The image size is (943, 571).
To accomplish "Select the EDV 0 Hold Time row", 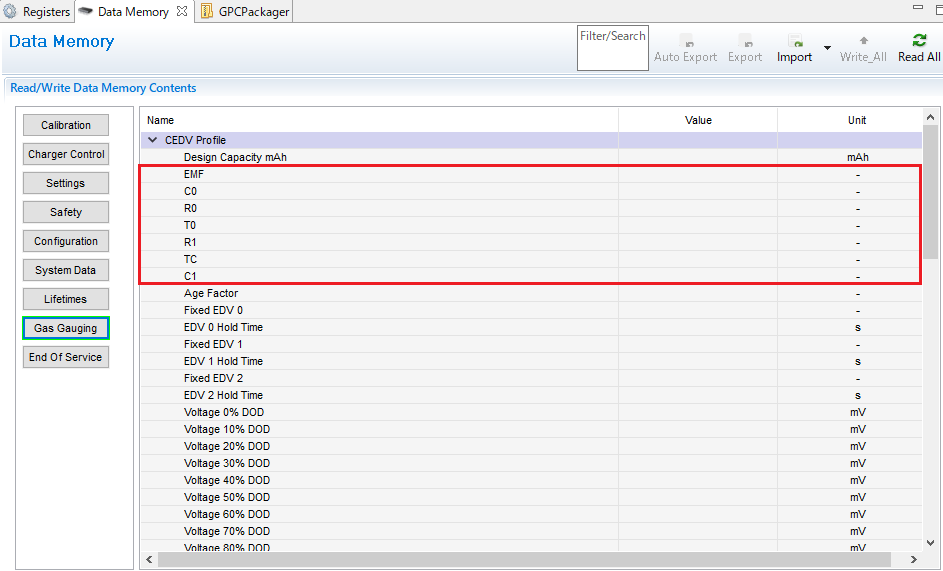I will click(531, 327).
